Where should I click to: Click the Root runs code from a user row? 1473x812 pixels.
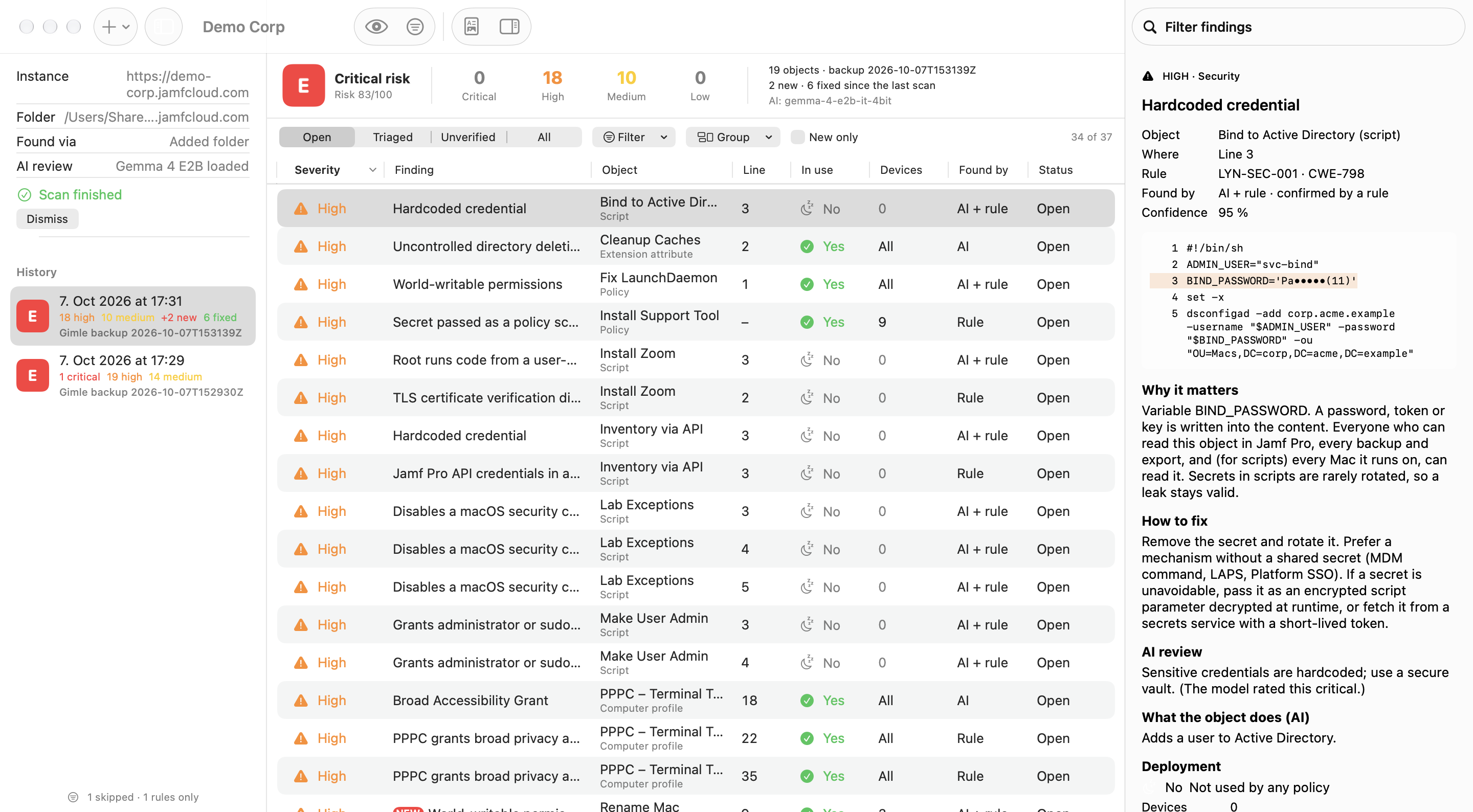[x=696, y=360]
